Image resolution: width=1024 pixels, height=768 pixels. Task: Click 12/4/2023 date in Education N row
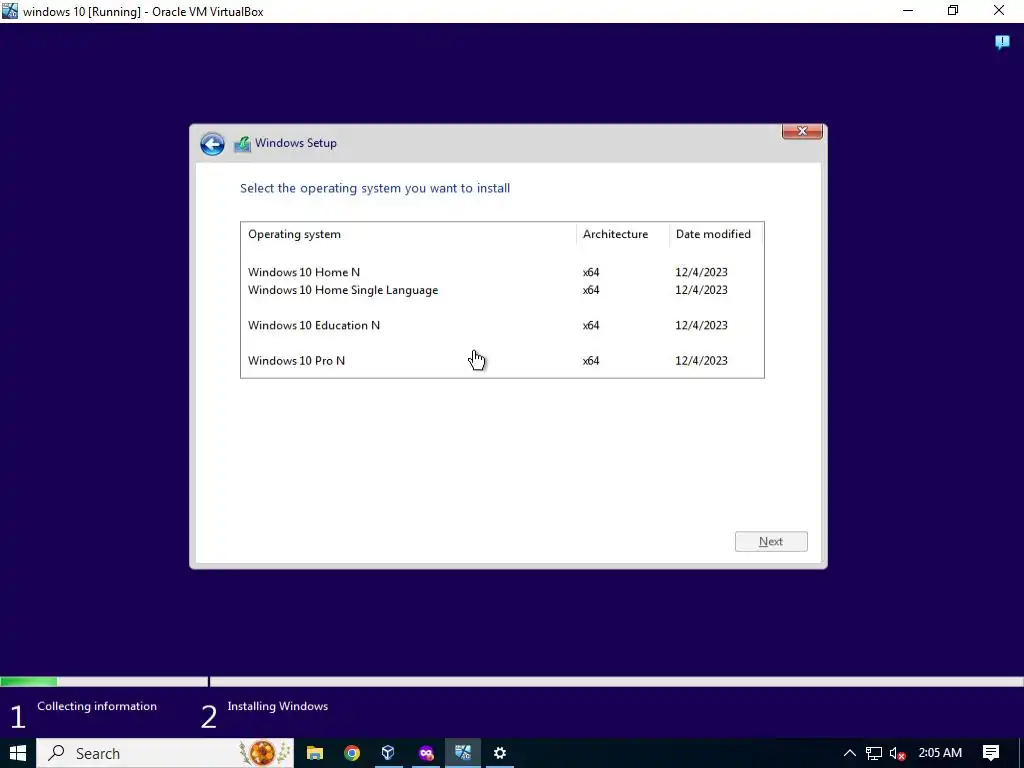701,325
